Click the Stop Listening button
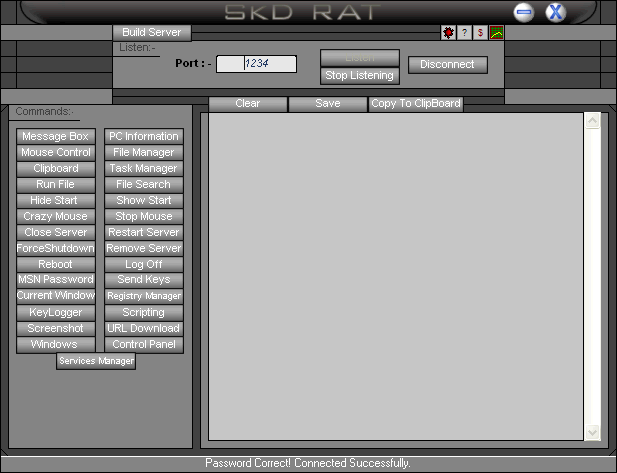 (360, 75)
